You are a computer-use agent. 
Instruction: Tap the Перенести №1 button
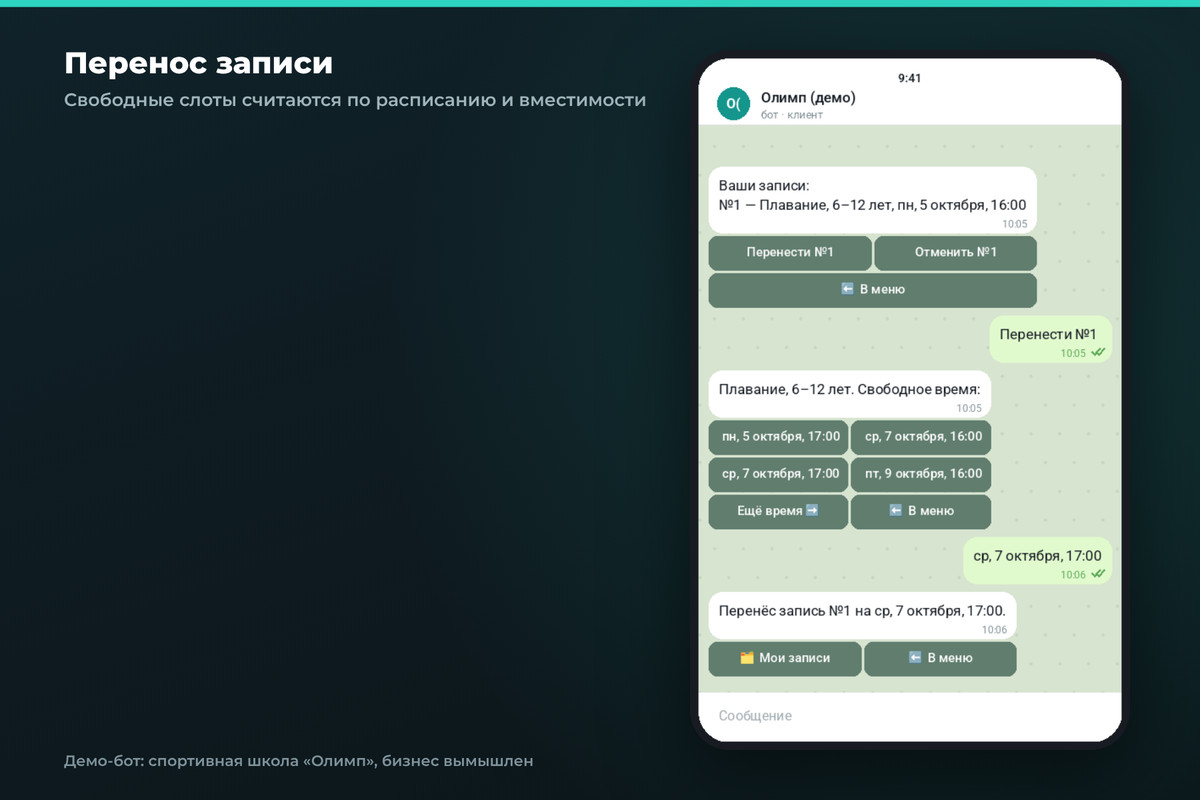790,253
